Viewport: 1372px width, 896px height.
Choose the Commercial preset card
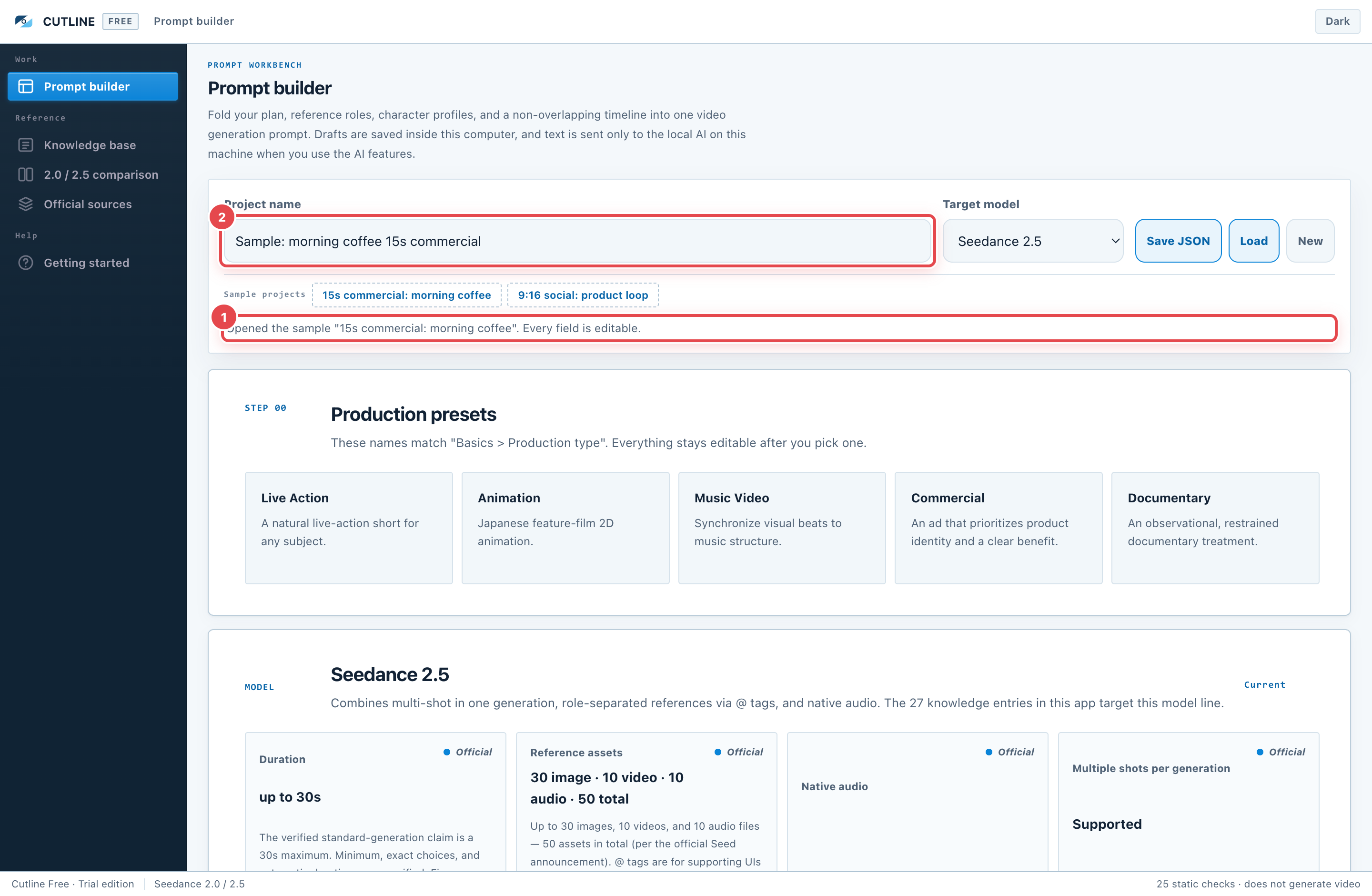pos(999,528)
